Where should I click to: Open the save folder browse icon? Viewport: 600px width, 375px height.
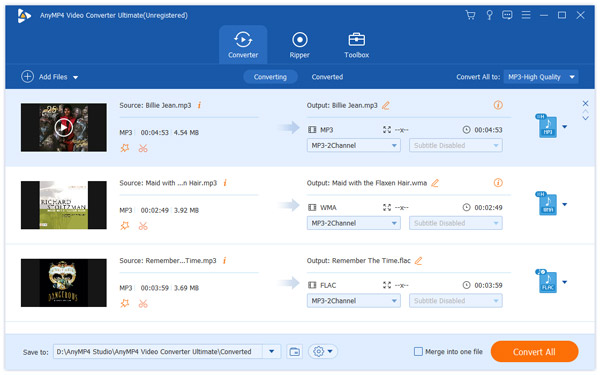tap(295, 351)
